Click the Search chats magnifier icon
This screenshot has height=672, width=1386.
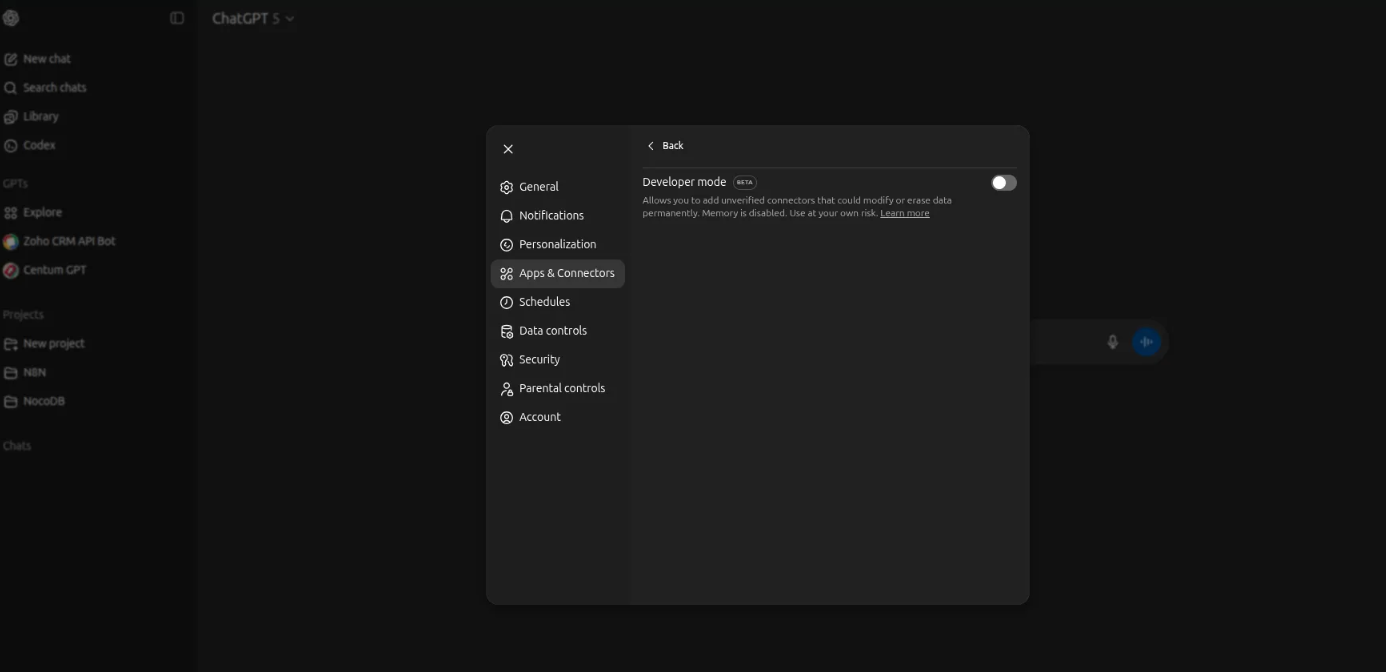pyautogui.click(x=11, y=88)
